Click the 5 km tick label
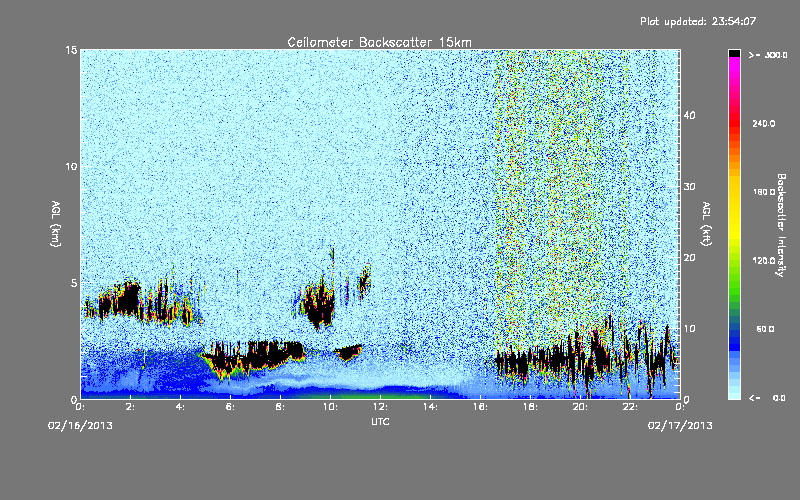Viewport: 800px width, 500px height. click(x=74, y=283)
